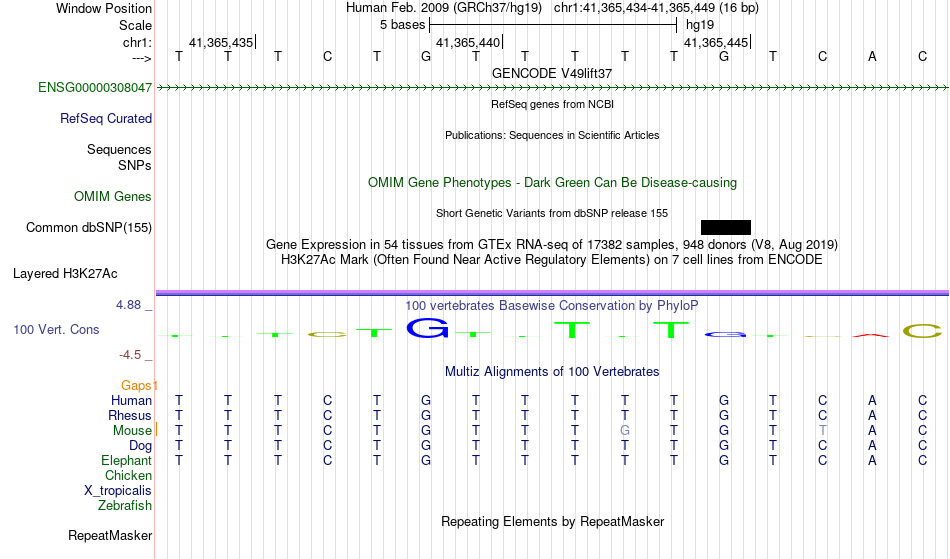This screenshot has height=559, width=950.
Task: Click the large blue G conservation logo
Action: 427,328
